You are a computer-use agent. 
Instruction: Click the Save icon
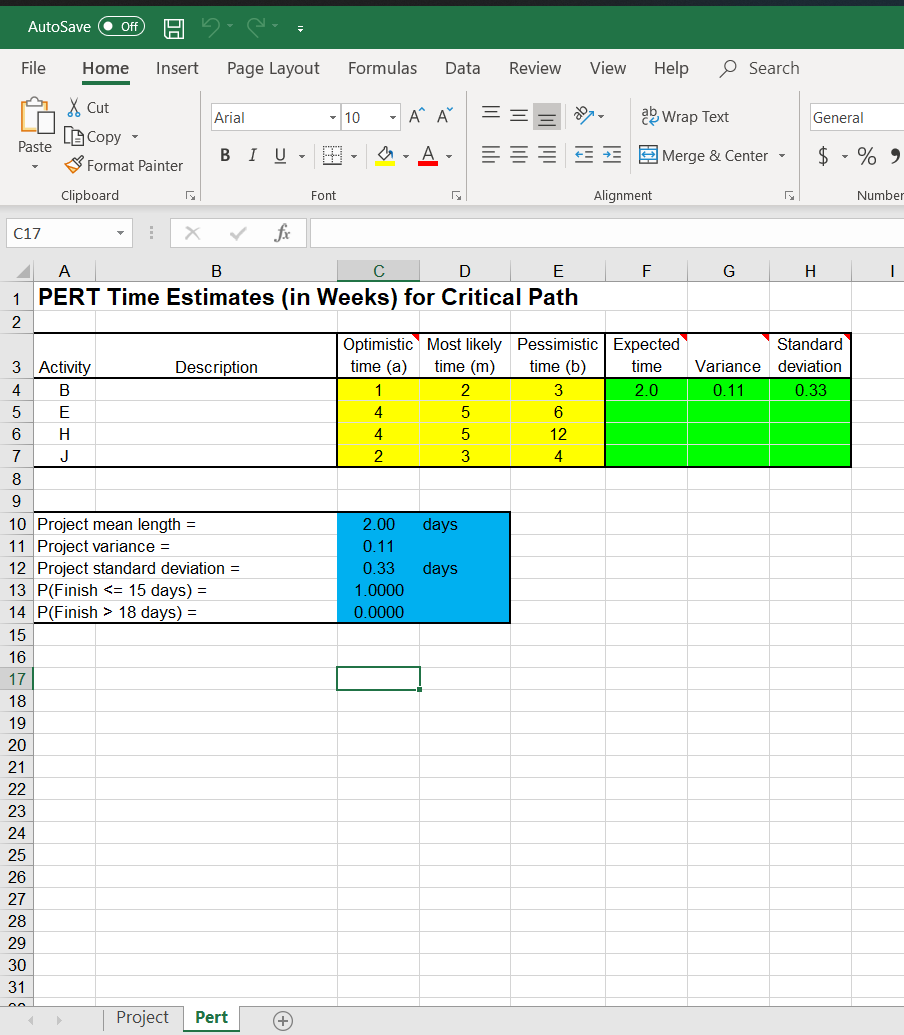(x=173, y=27)
